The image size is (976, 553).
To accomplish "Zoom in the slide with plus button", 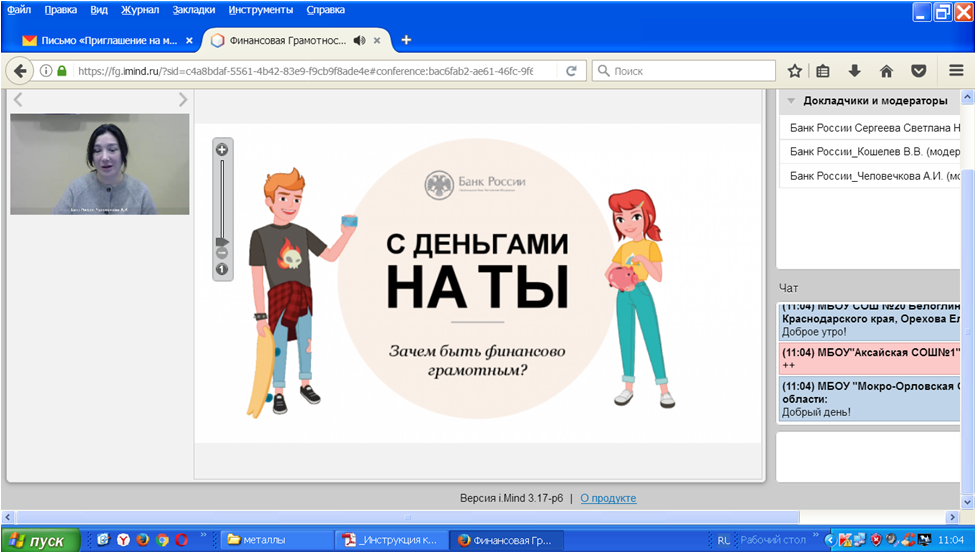I will [222, 150].
